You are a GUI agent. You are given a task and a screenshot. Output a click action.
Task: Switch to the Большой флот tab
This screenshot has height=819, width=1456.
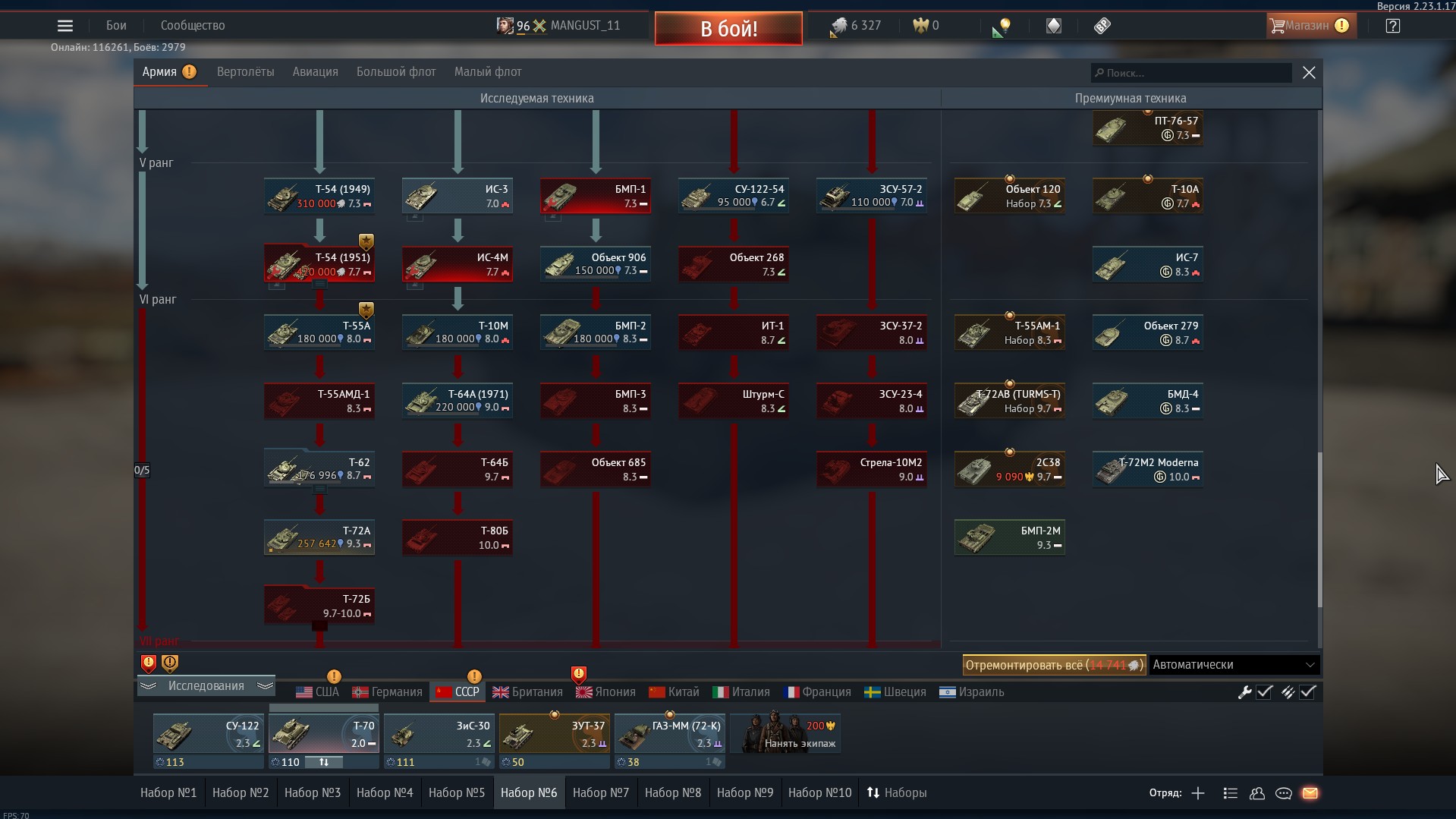(x=396, y=72)
